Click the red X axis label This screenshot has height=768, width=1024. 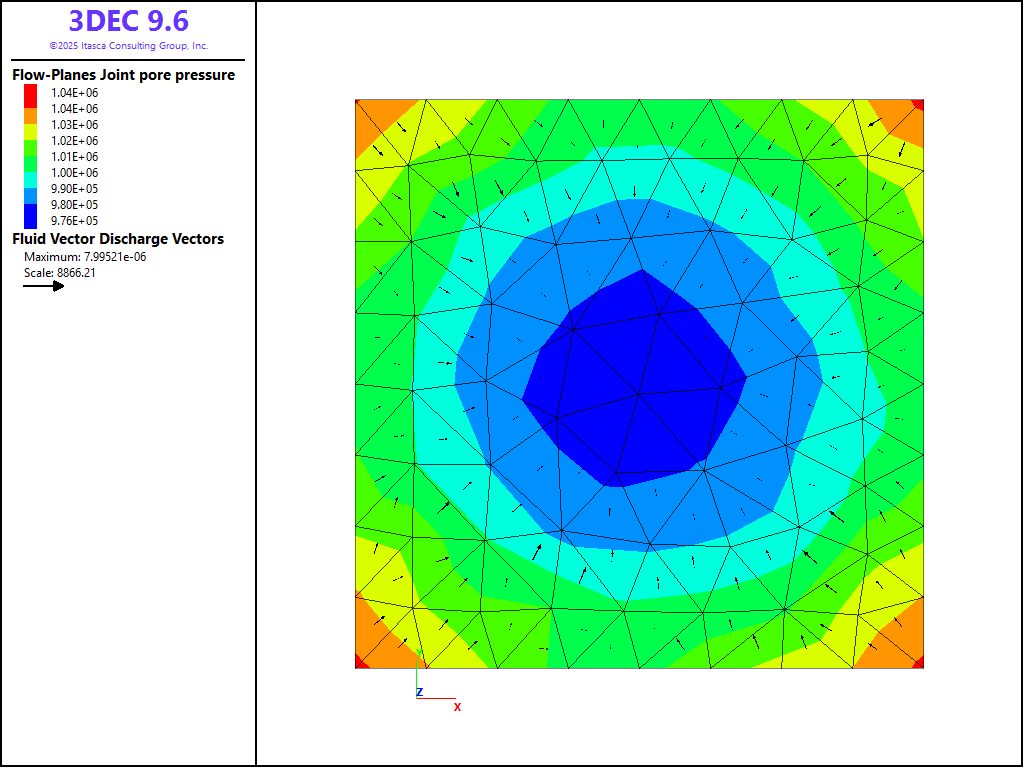click(x=457, y=707)
